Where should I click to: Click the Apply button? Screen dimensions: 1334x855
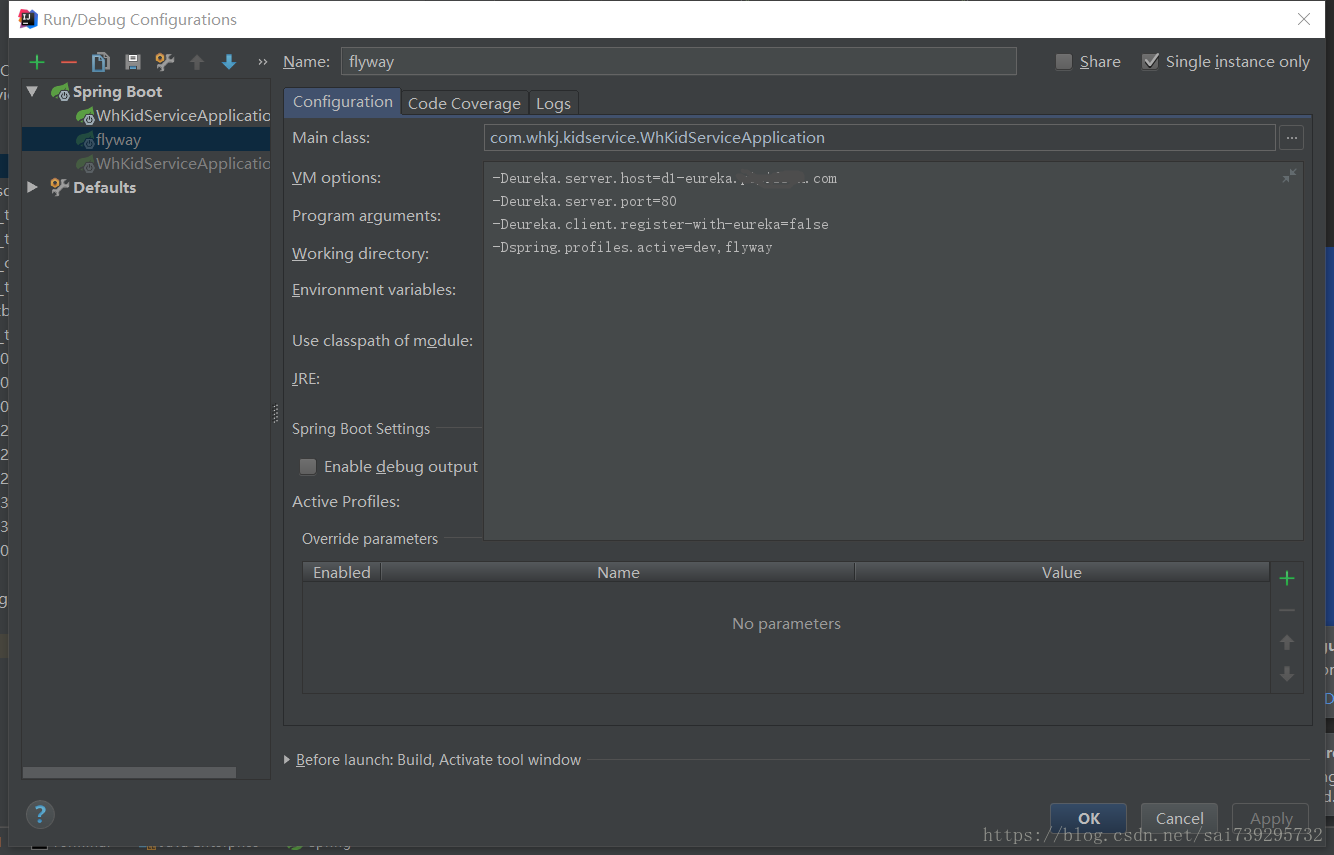click(x=1270, y=818)
